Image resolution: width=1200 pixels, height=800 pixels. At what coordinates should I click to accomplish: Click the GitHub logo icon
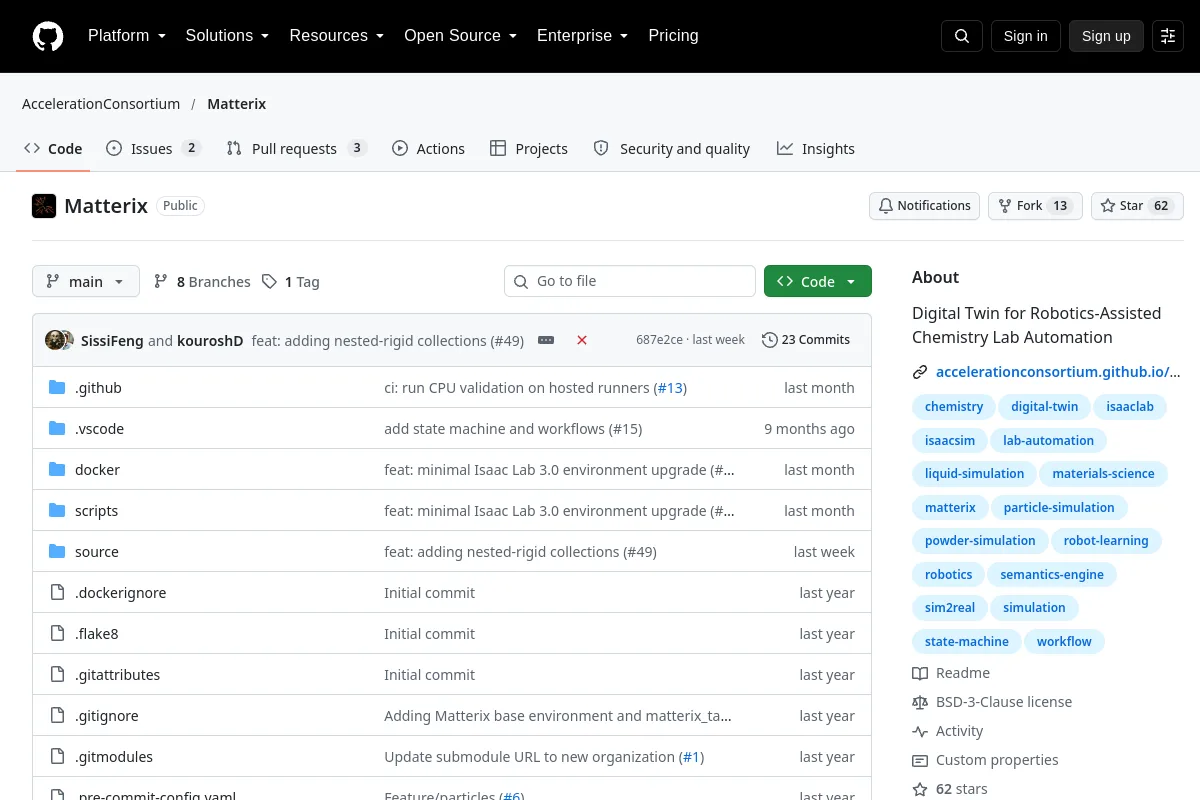tap(48, 36)
